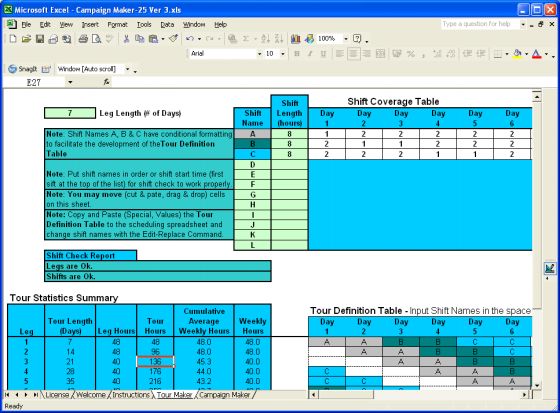The height and width of the screenshot is (413, 560).
Task: Switch to the Welcome sheet tab
Action: [x=91, y=395]
